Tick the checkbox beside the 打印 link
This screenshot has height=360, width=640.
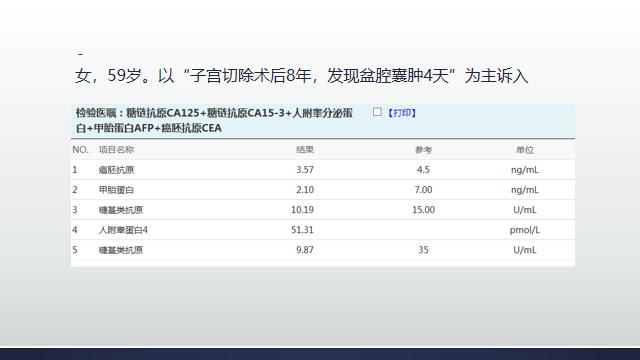pyautogui.click(x=377, y=112)
